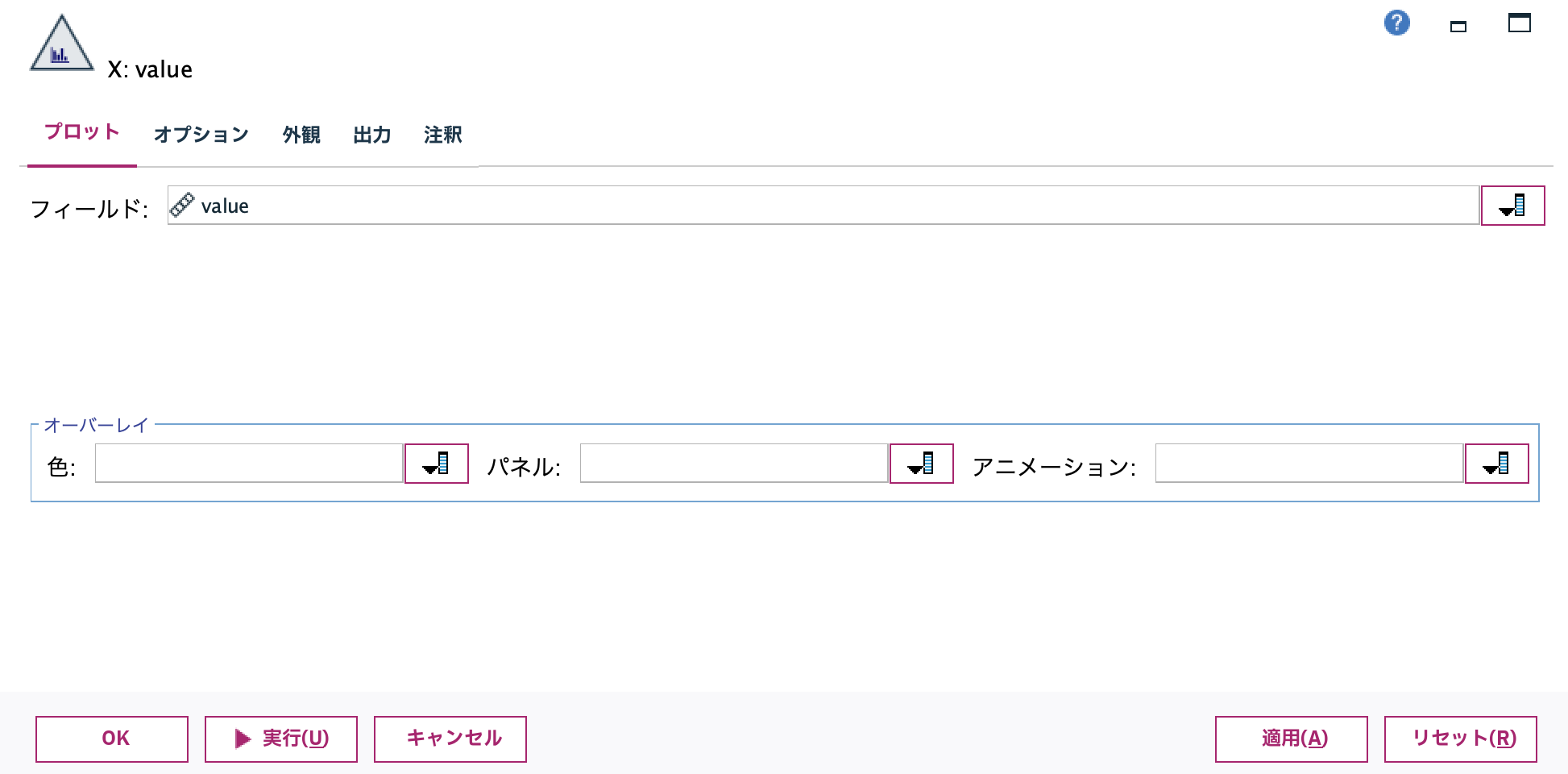Apply changes using 適用(A)
The width and height of the screenshot is (1568, 774).
1292,738
